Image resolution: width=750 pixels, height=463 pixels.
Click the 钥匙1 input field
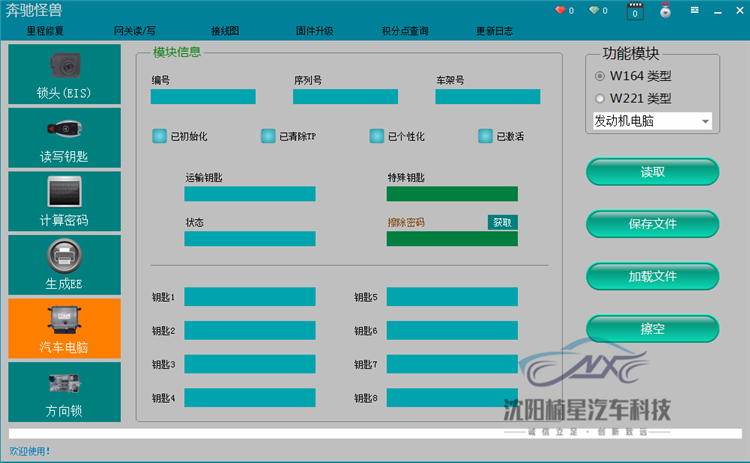[249, 297]
